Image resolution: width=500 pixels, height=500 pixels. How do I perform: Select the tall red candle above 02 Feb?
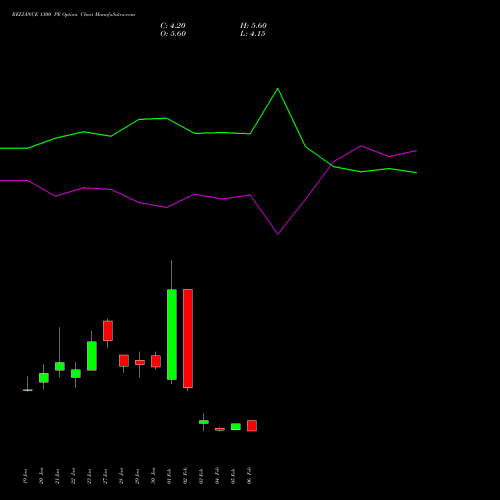188,338
